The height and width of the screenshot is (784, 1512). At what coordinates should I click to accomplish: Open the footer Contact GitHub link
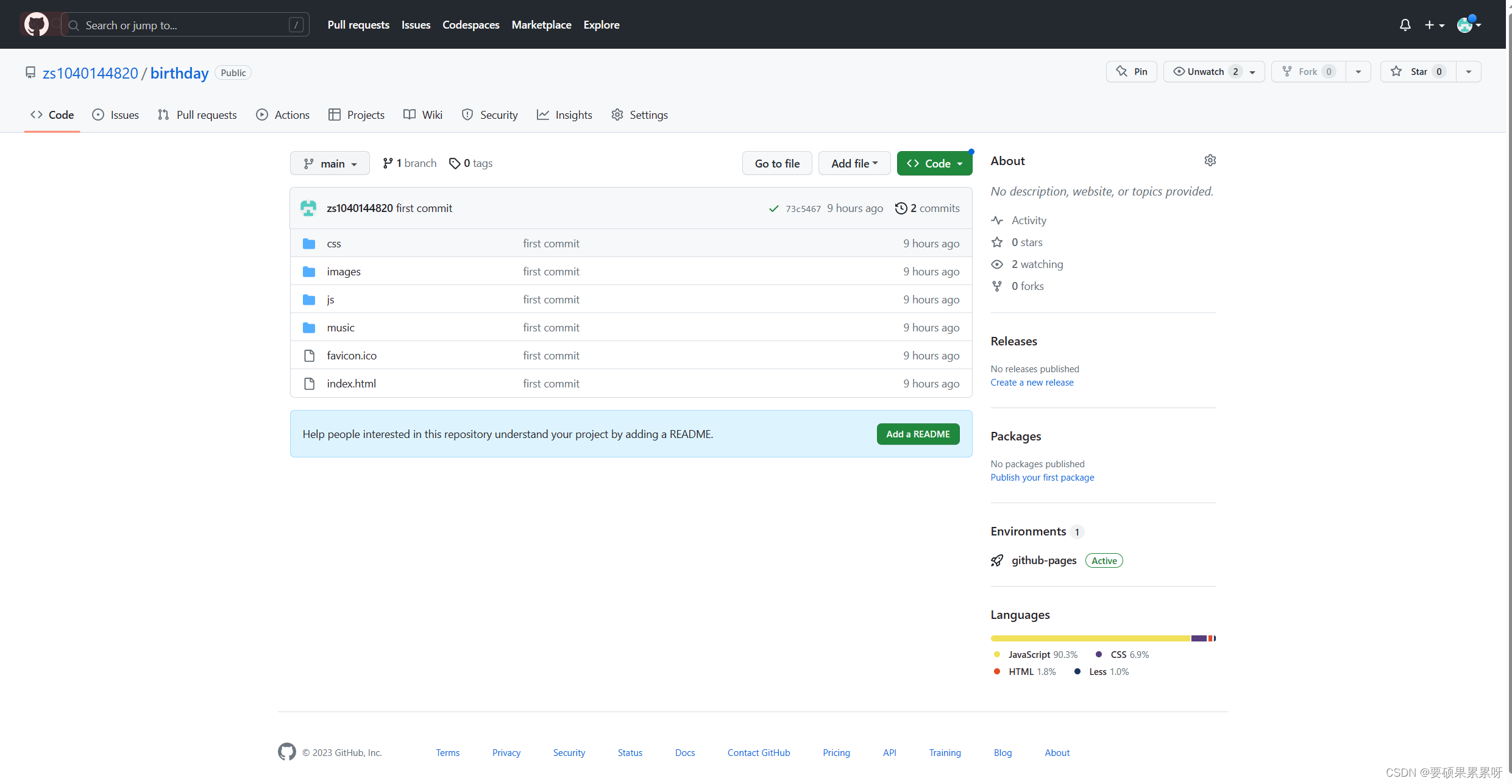pyautogui.click(x=759, y=753)
